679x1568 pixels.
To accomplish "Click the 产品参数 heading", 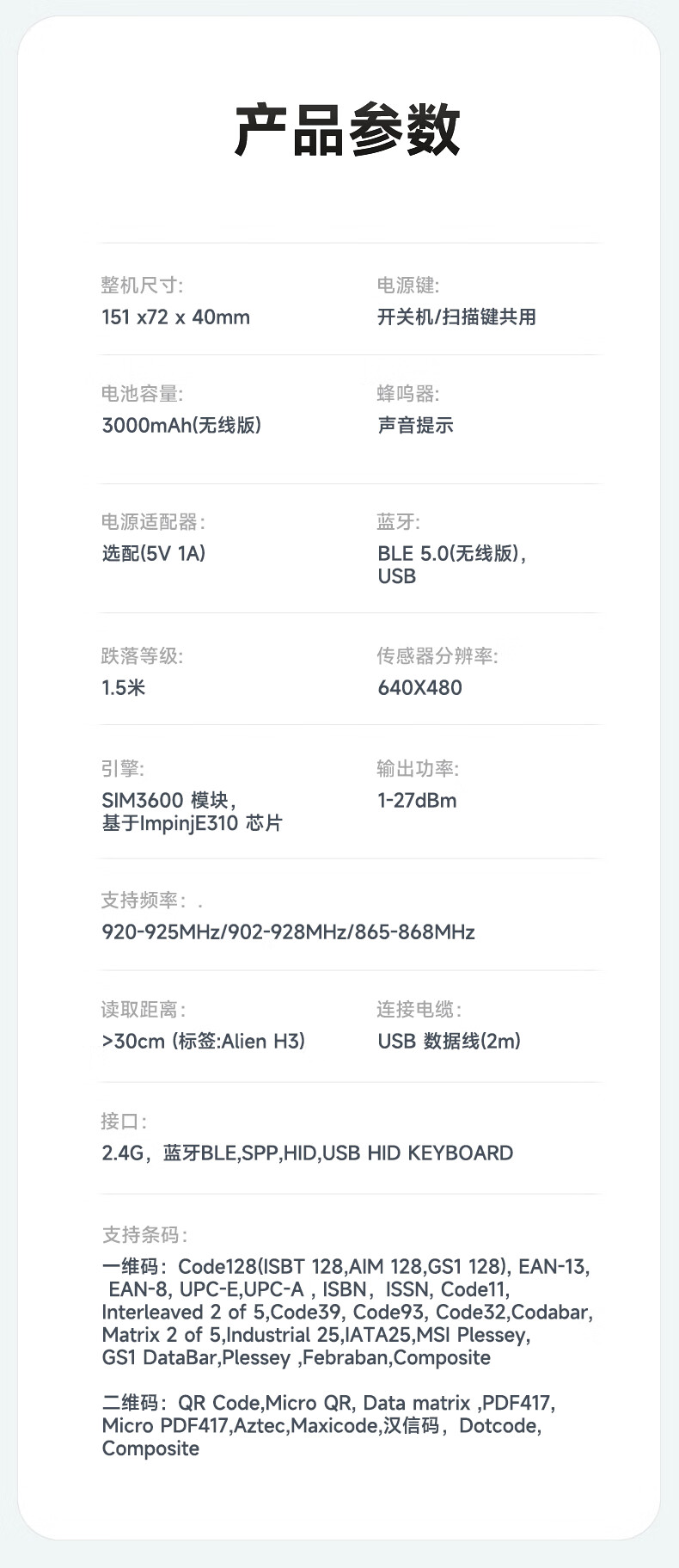I will (347, 131).
